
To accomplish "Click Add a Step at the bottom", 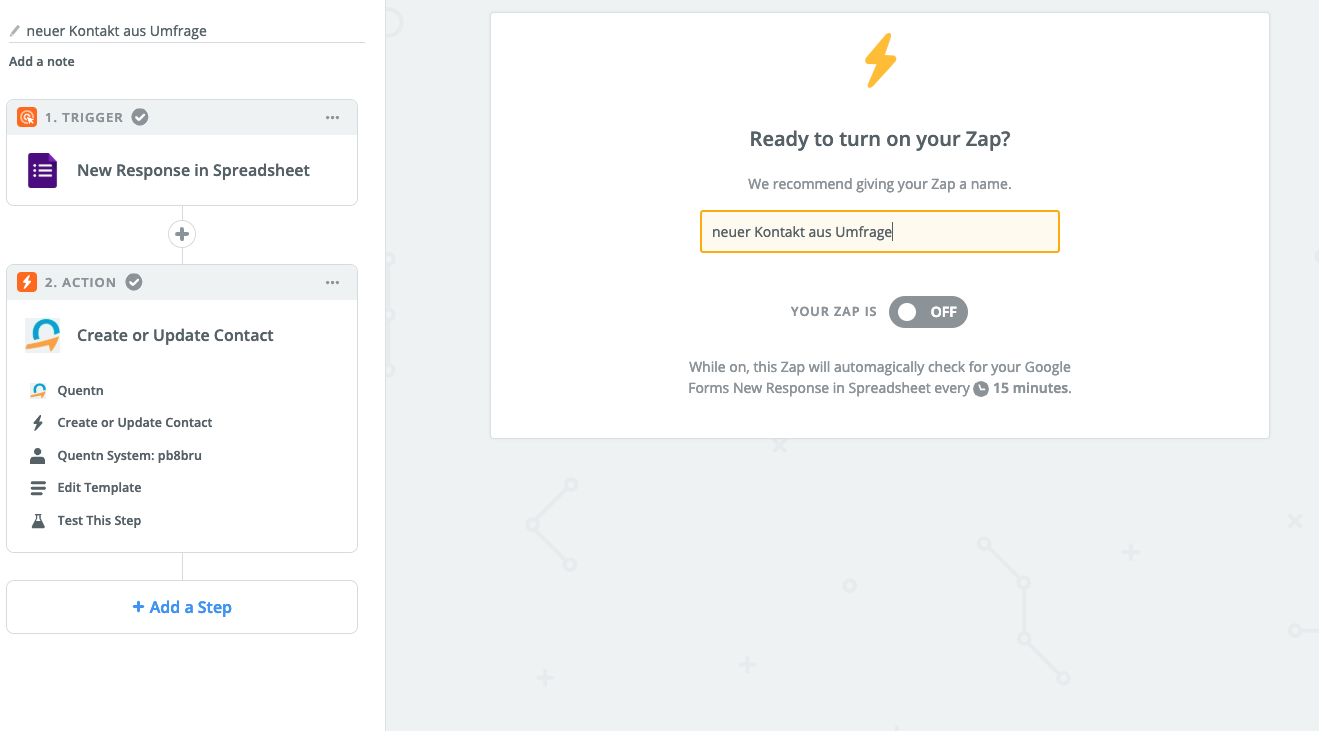I will click(181, 607).
